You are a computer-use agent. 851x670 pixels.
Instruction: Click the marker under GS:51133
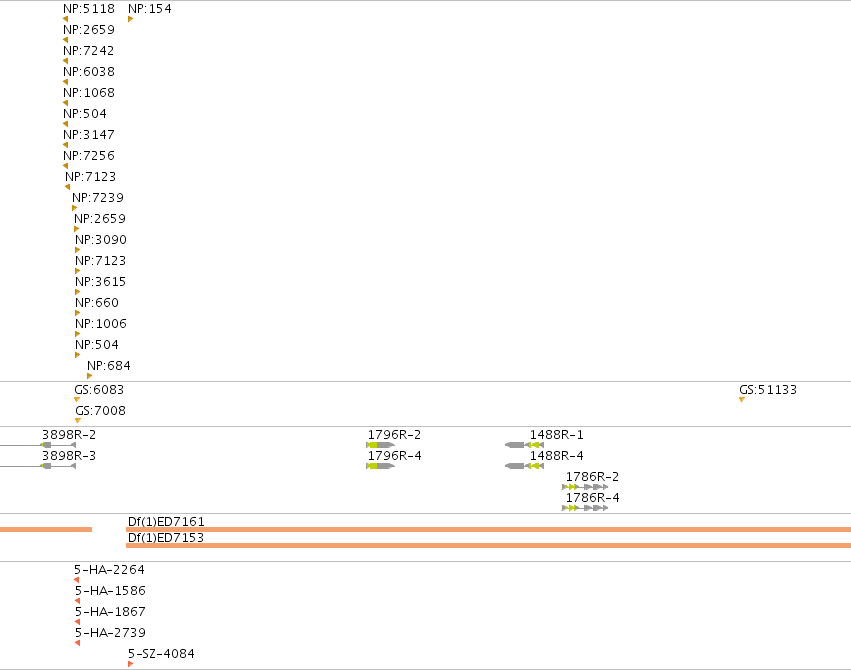tap(742, 400)
